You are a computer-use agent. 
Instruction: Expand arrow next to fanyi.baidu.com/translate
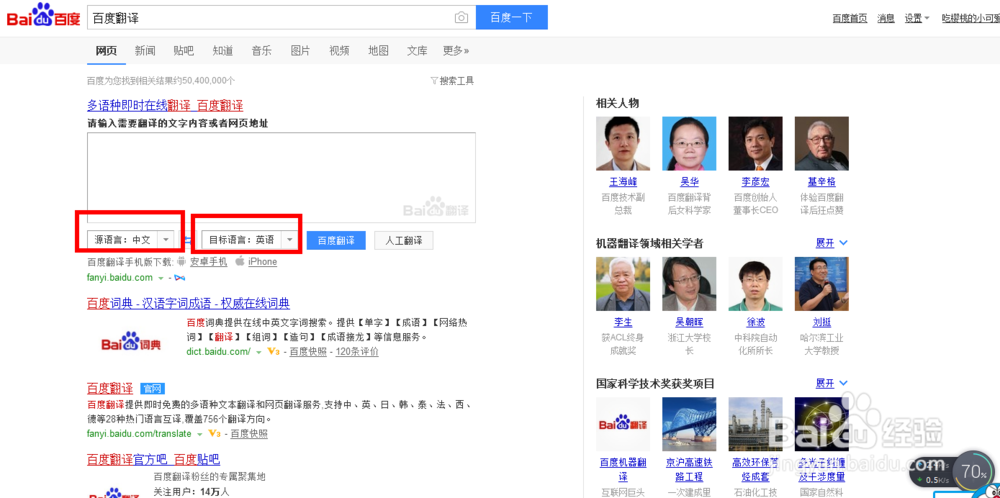tap(200, 434)
